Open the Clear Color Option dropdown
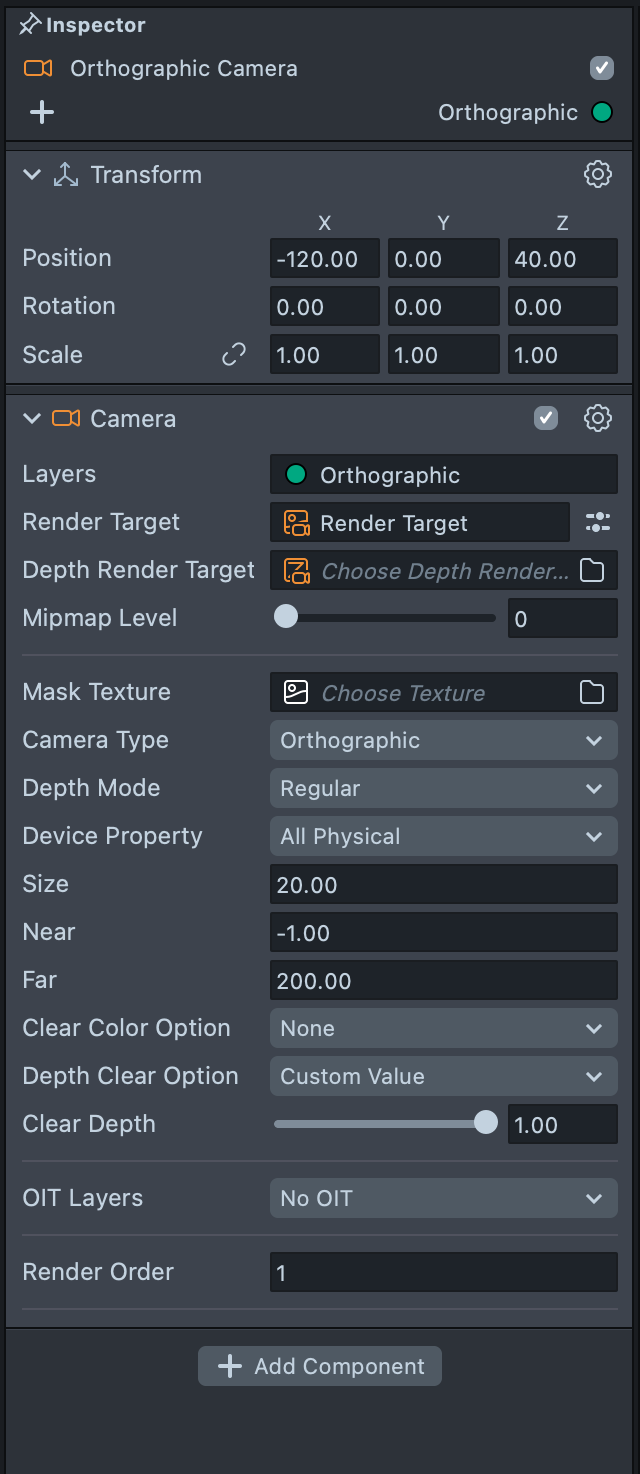 point(443,1028)
